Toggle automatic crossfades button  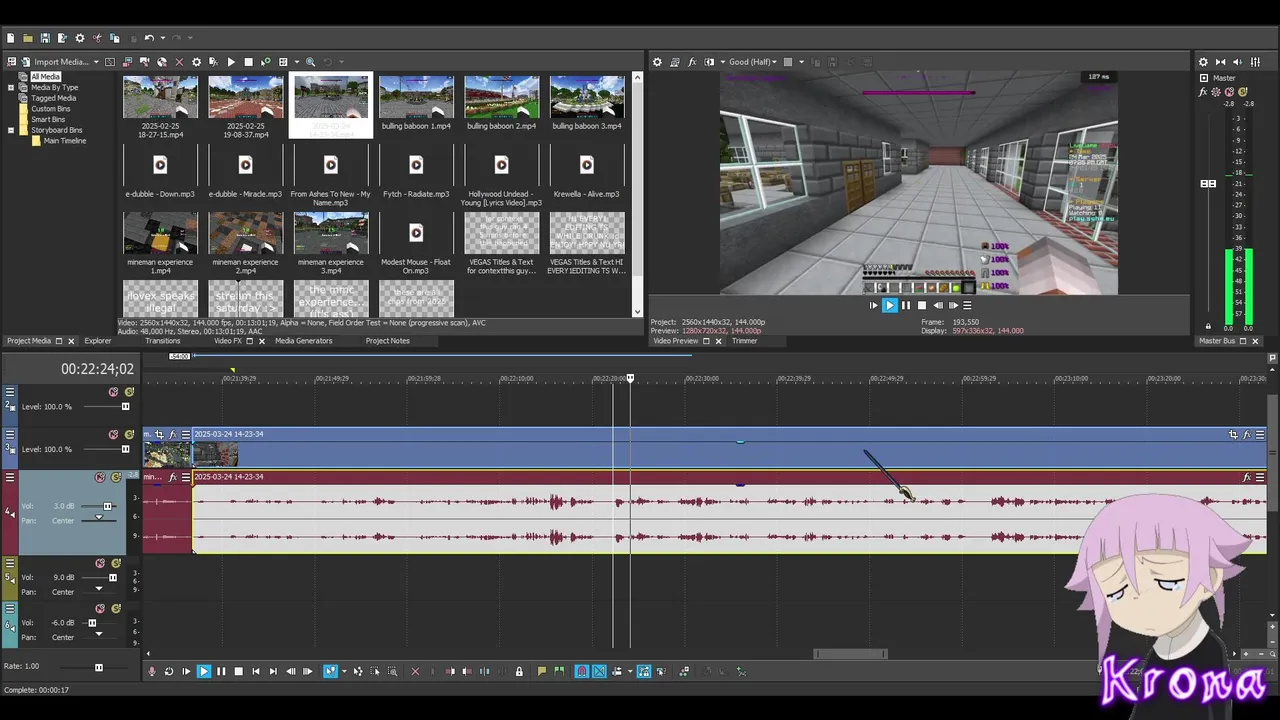(x=599, y=671)
